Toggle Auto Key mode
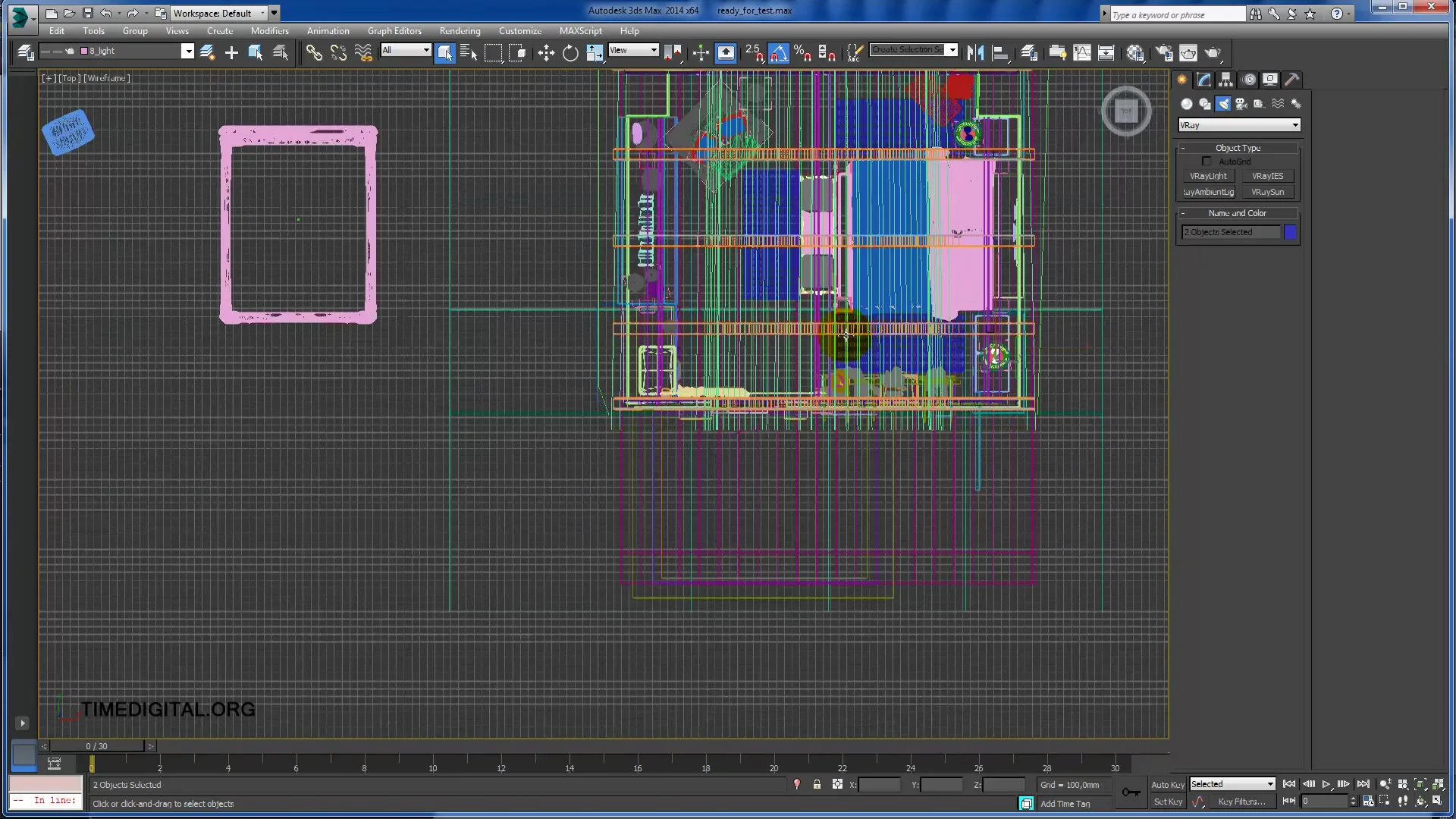 pos(1167,785)
